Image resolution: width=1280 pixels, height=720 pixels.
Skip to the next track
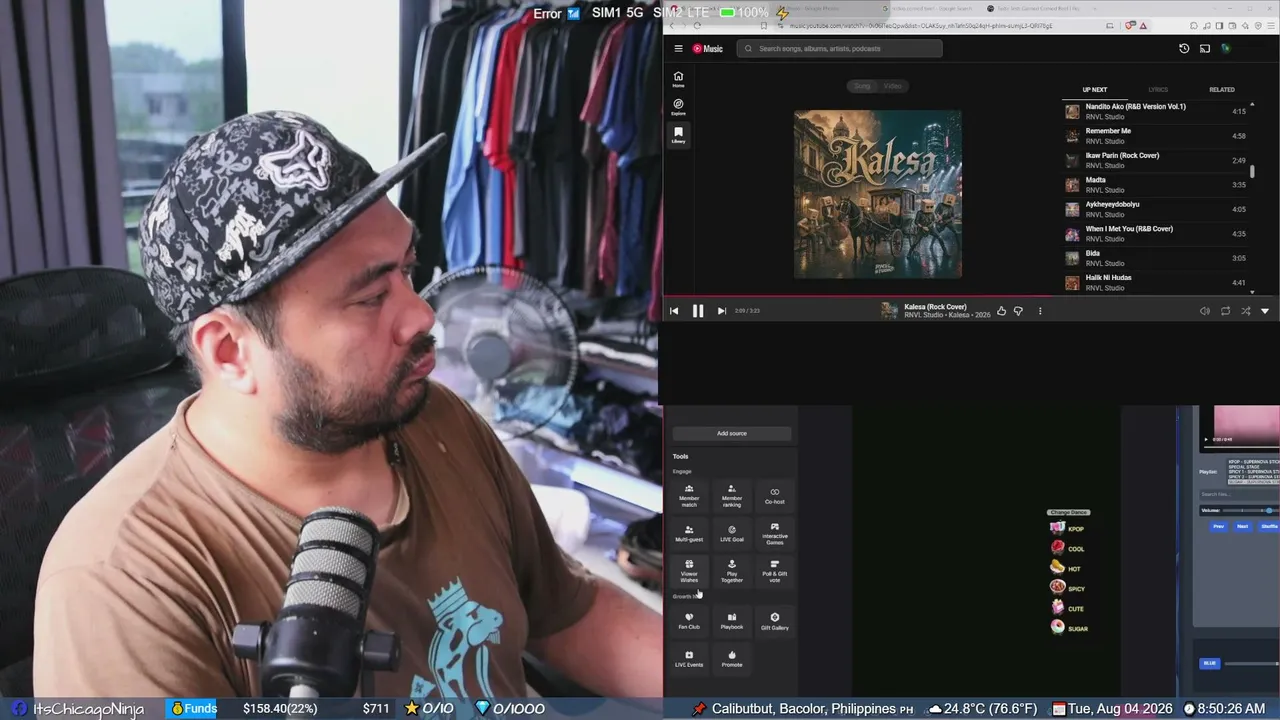(x=721, y=311)
